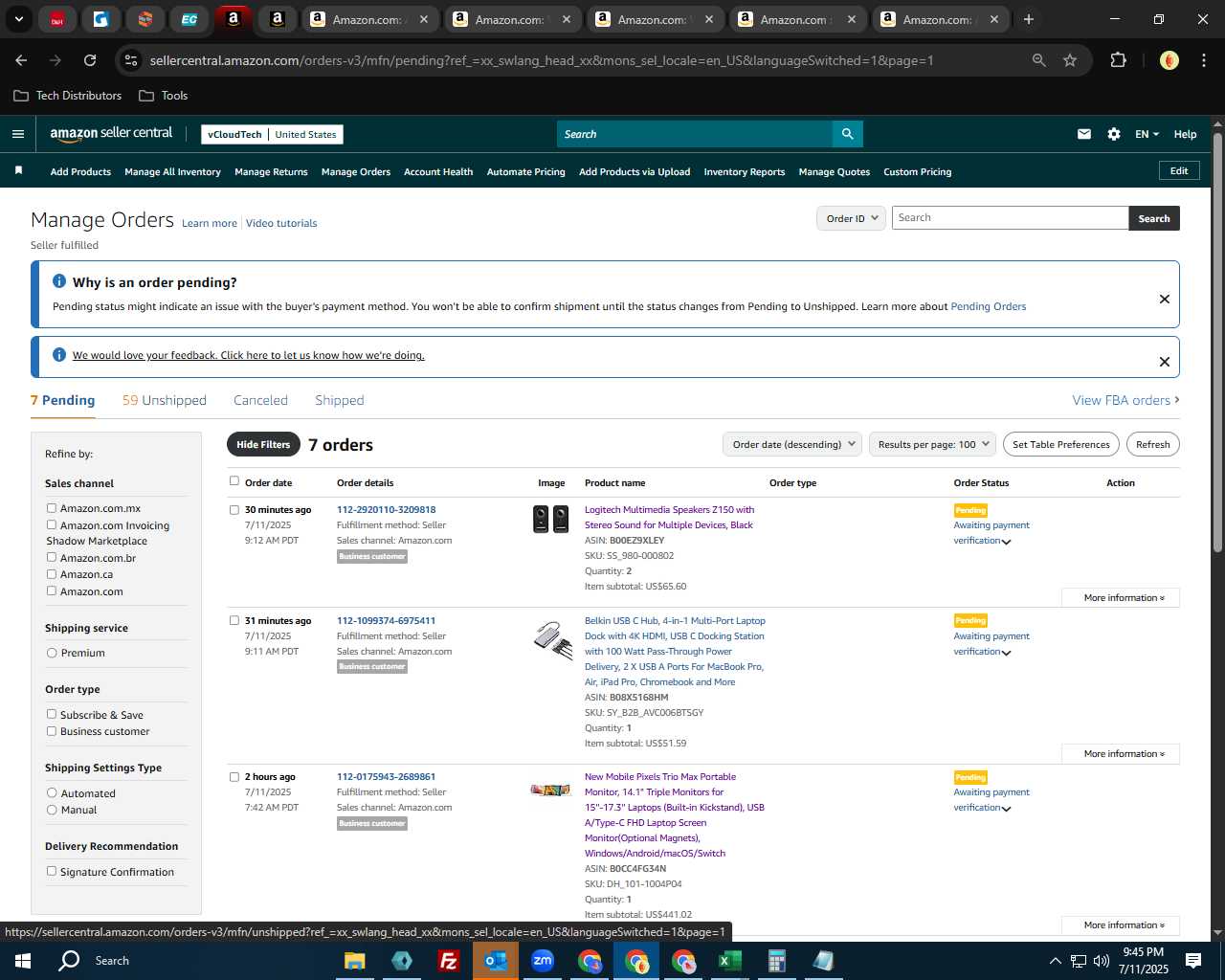1225x980 pixels.
Task: Check the Business customer order type
Action: (52, 731)
